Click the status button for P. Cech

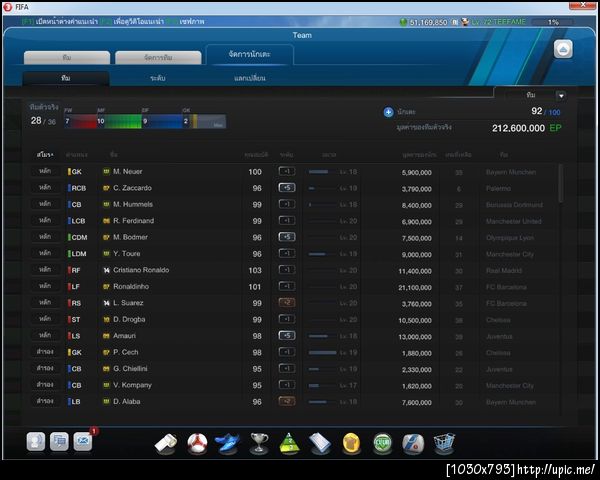(x=45, y=352)
